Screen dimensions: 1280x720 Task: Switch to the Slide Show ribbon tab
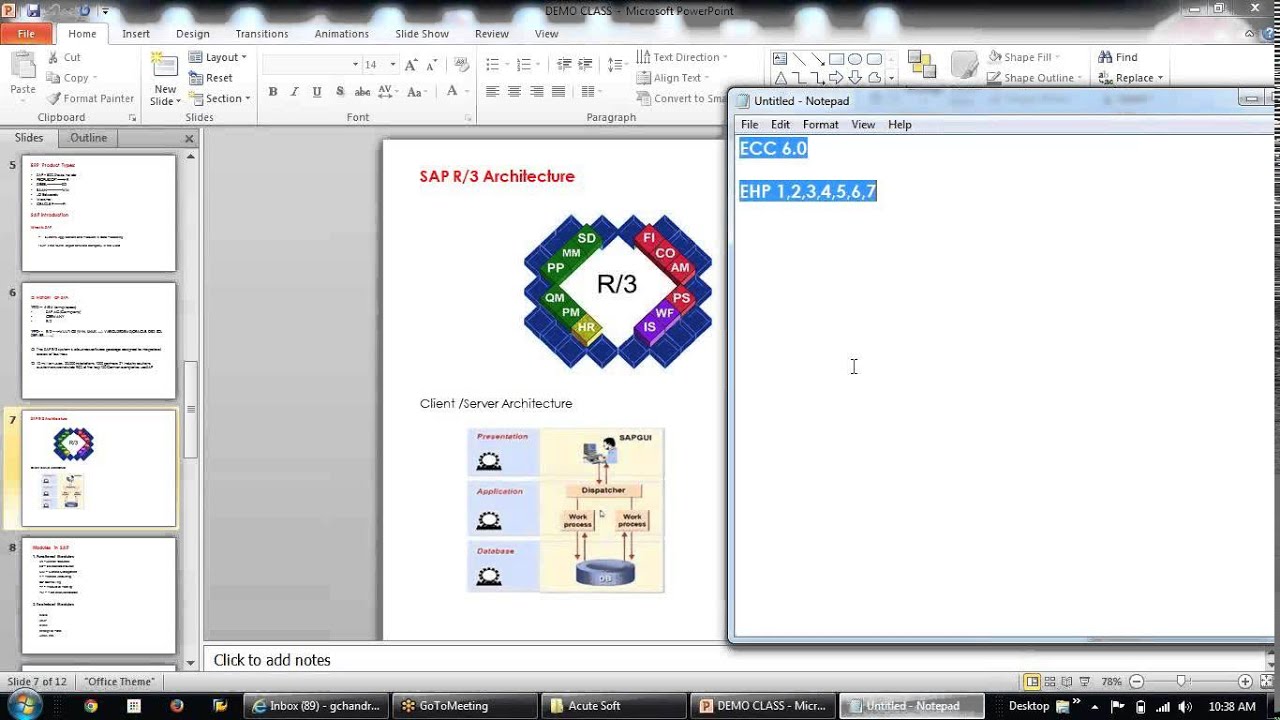click(x=422, y=33)
